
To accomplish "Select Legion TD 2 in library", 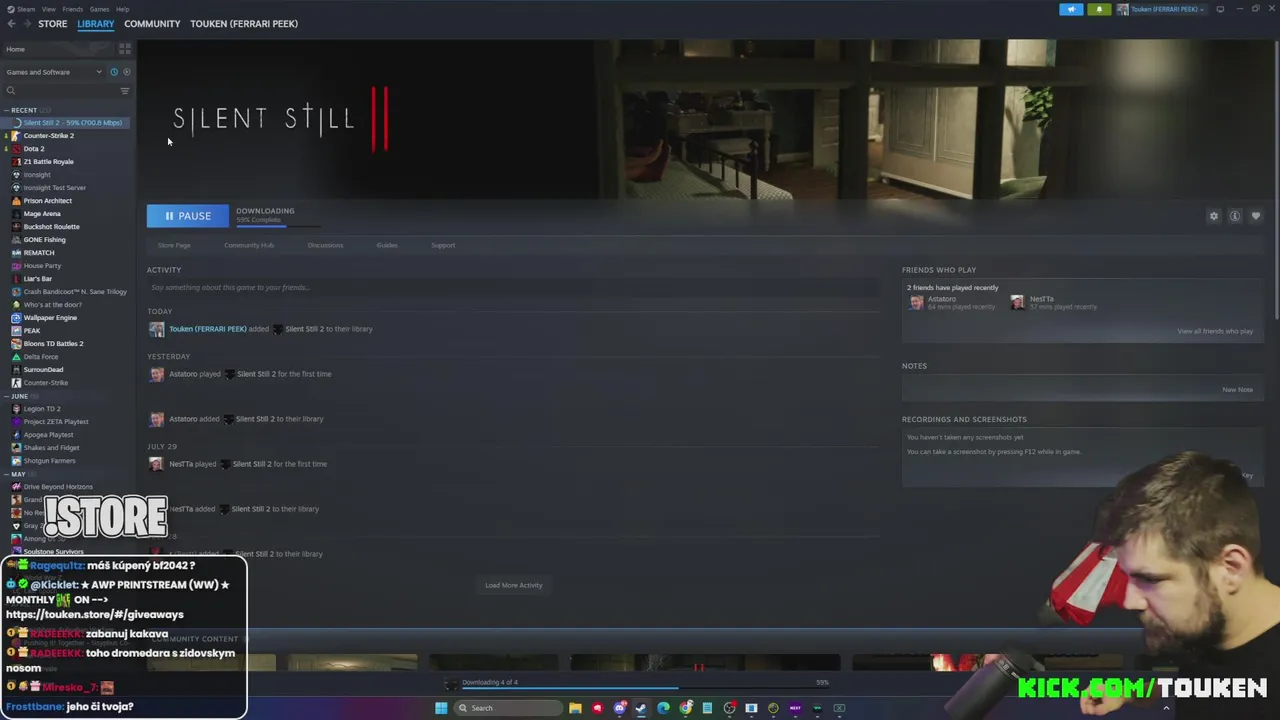I will tap(41, 409).
